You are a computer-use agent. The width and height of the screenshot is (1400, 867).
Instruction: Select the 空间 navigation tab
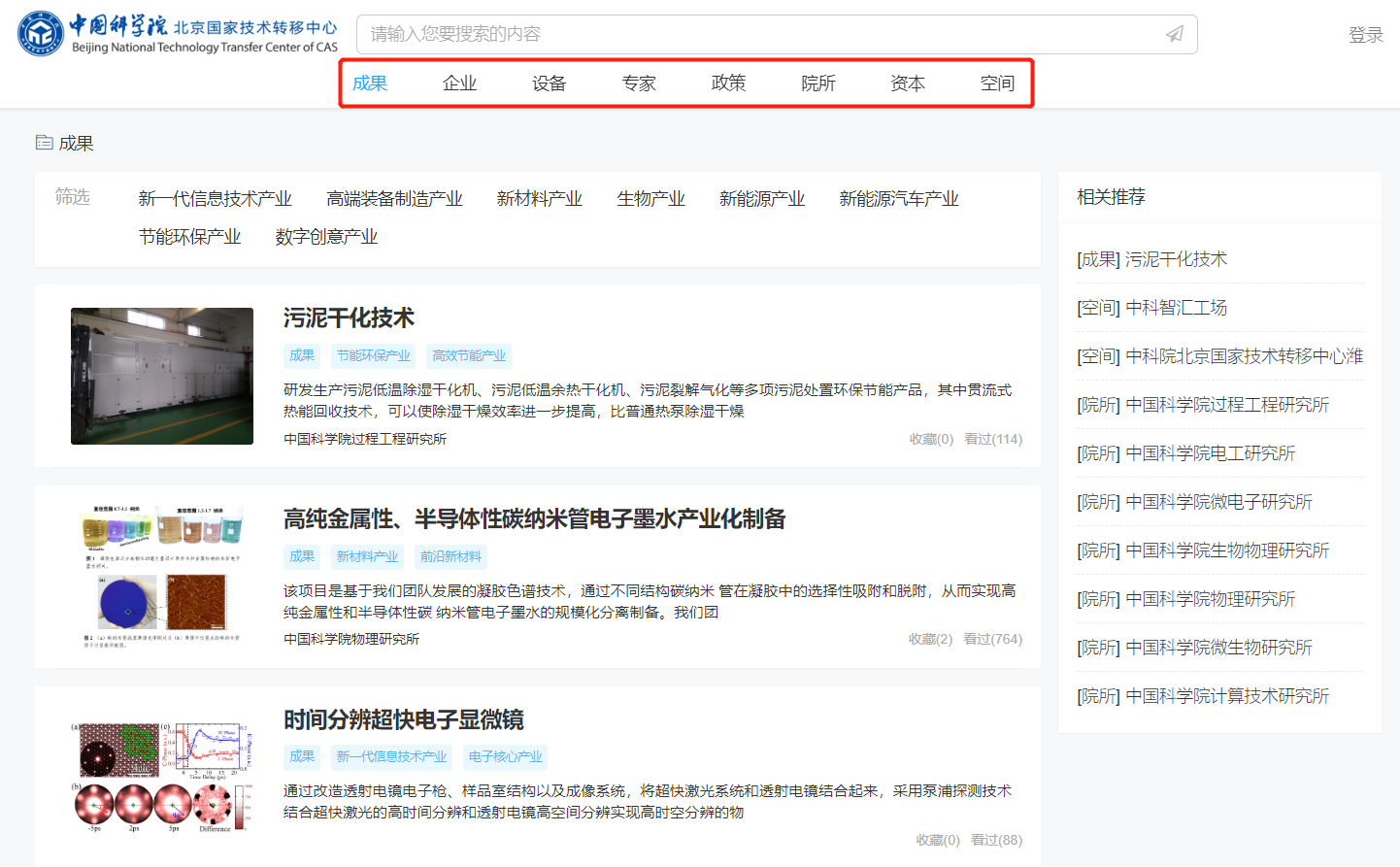(x=997, y=83)
